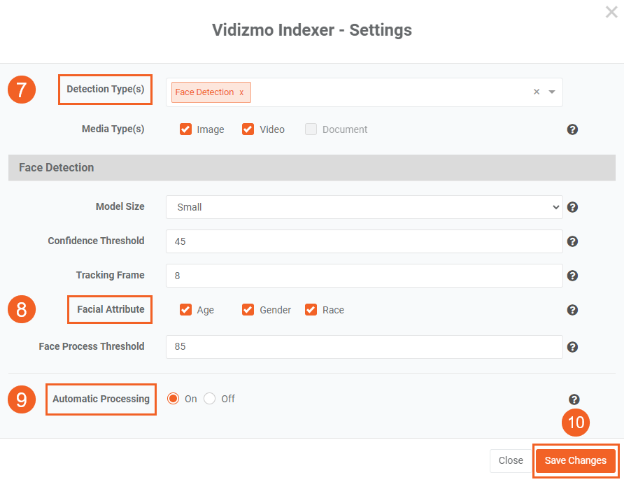
Task: Click help icon for Confidence Threshold
Action: [x=573, y=241]
